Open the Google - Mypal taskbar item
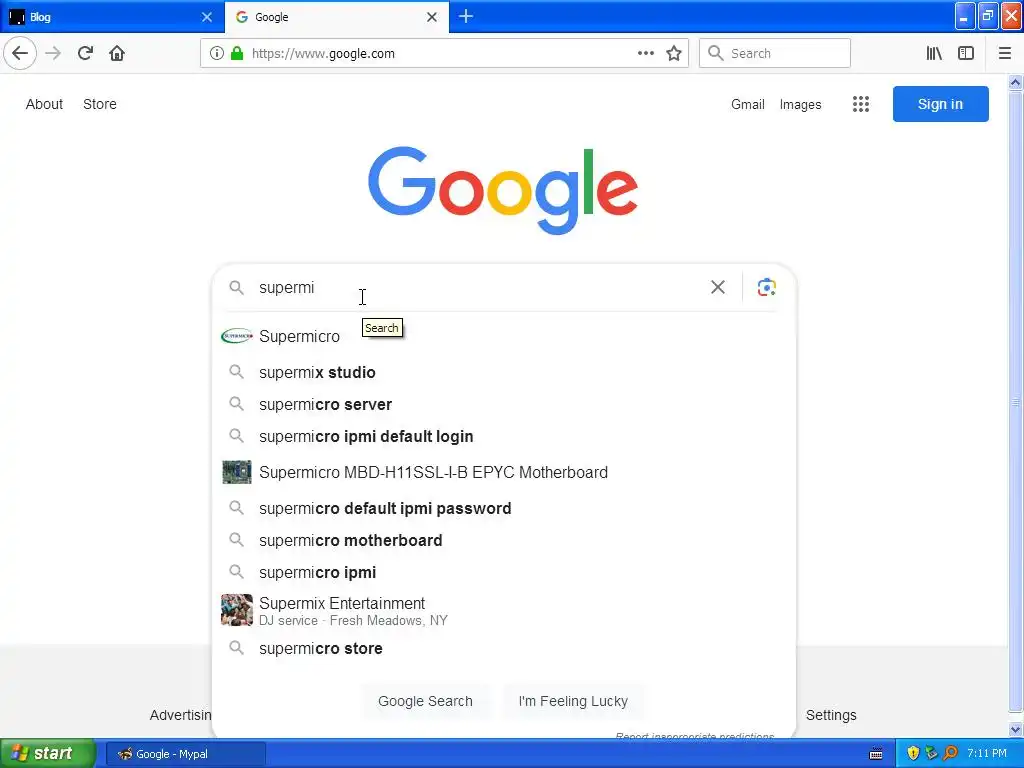Image resolution: width=1024 pixels, height=768 pixels. pos(185,754)
